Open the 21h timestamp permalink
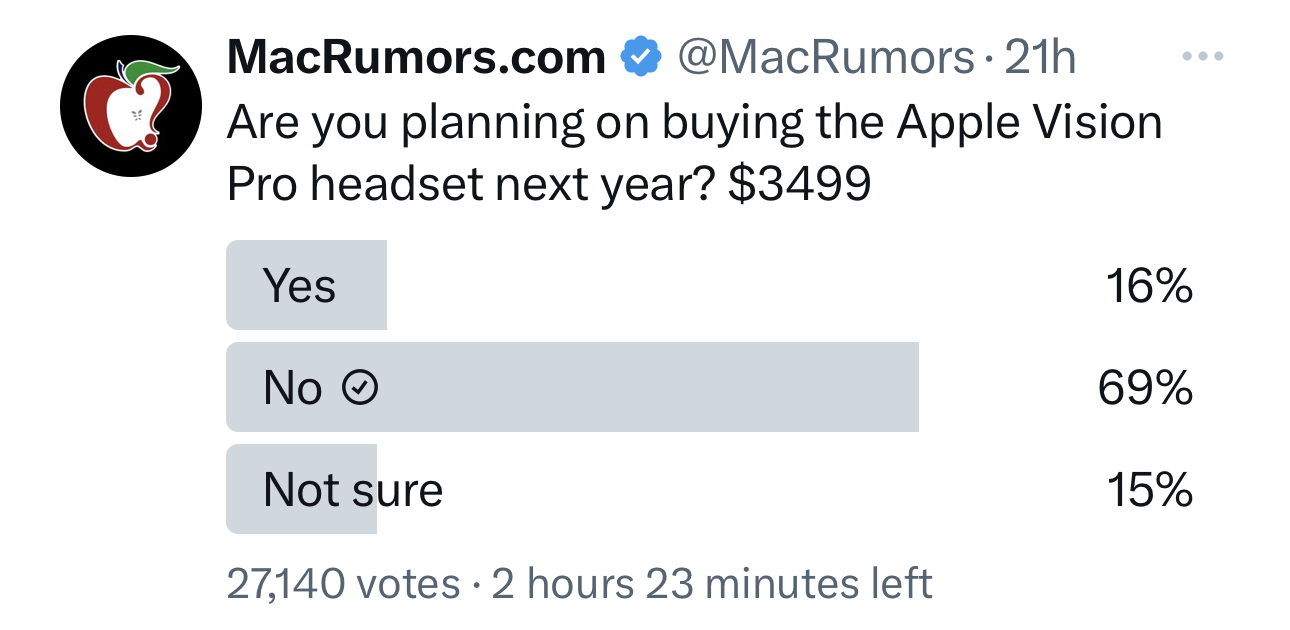 (x=1040, y=58)
